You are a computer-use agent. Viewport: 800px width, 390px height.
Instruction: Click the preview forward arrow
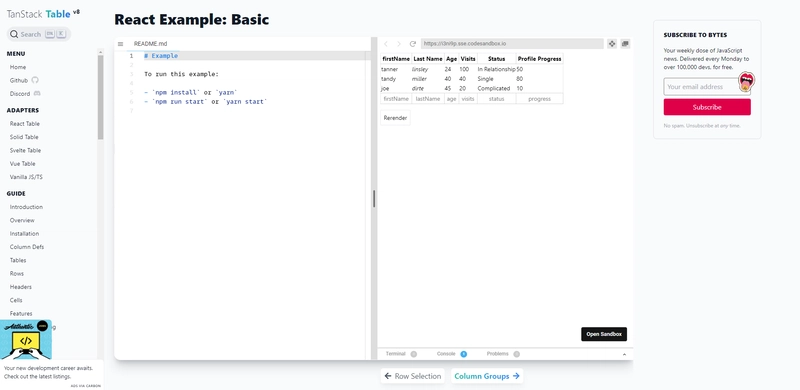click(x=399, y=44)
